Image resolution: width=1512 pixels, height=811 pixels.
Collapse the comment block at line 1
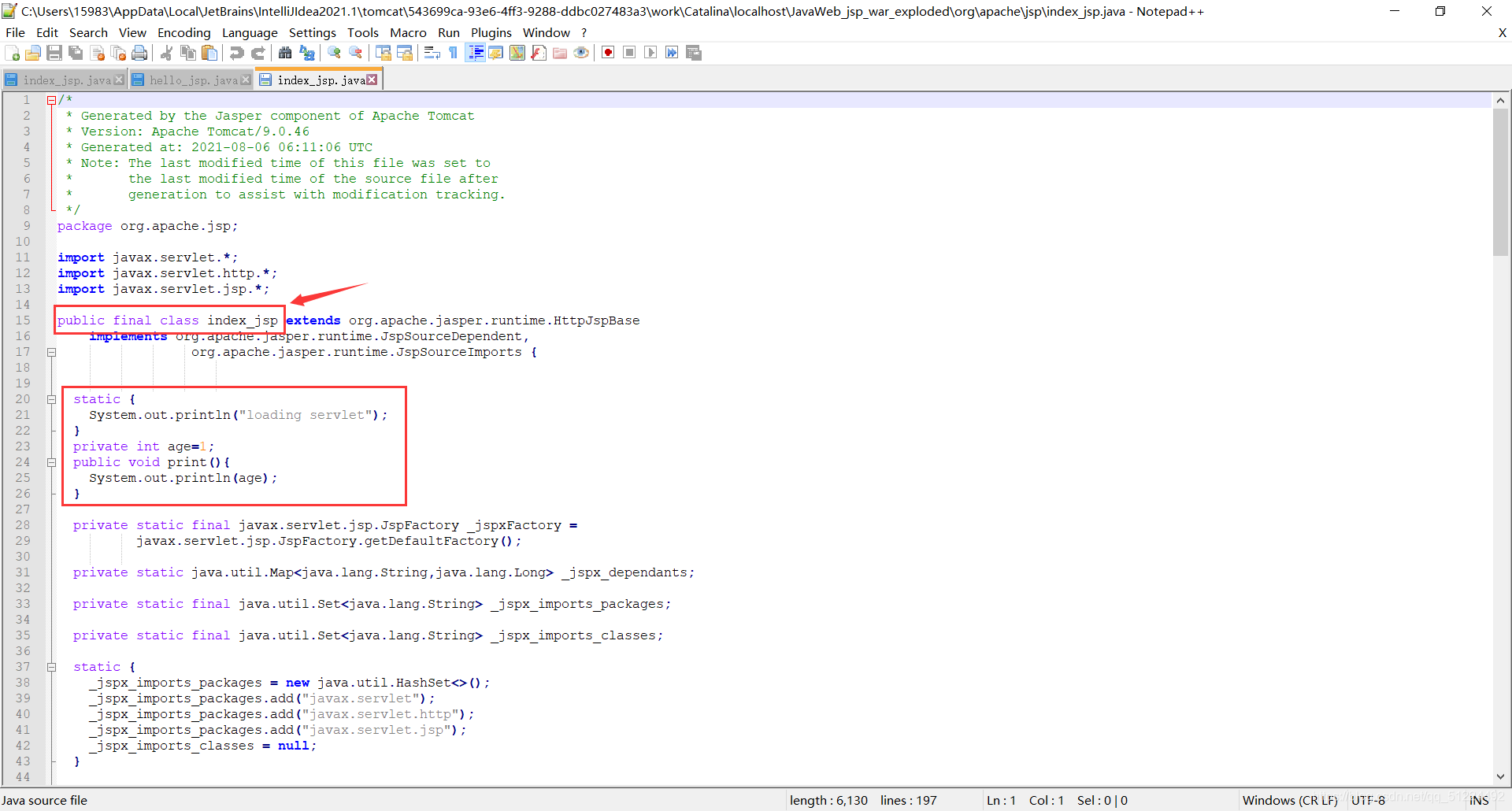[x=51, y=100]
